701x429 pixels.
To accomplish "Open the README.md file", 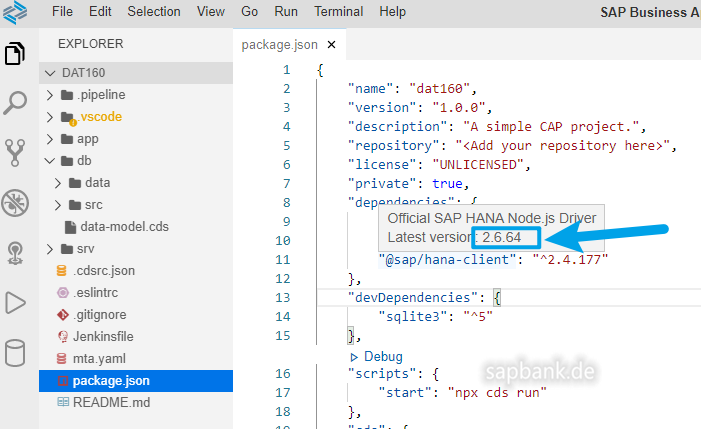I will [112, 402].
